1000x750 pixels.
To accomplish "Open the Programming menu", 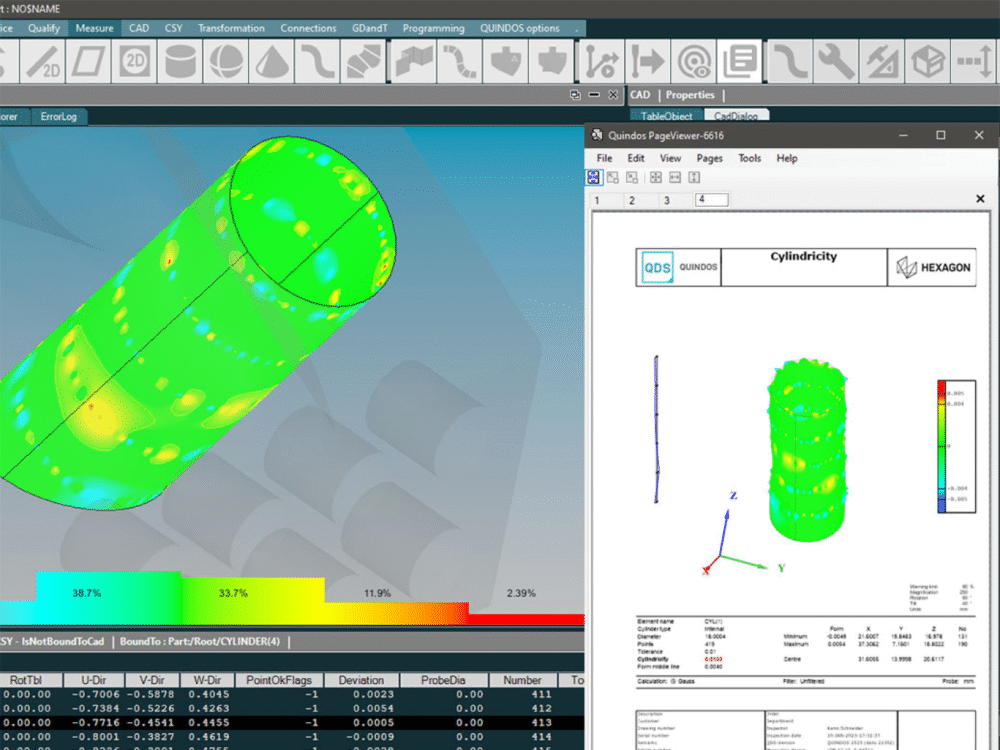I will point(434,28).
